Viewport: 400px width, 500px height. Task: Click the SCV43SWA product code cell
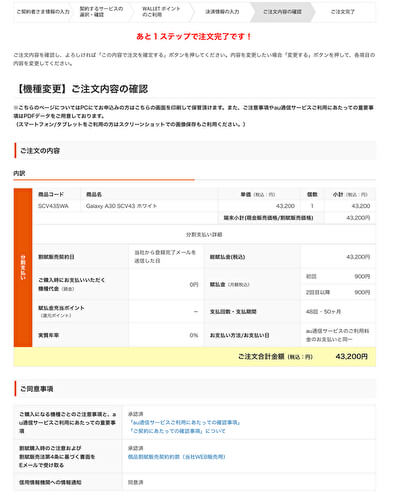(53, 206)
